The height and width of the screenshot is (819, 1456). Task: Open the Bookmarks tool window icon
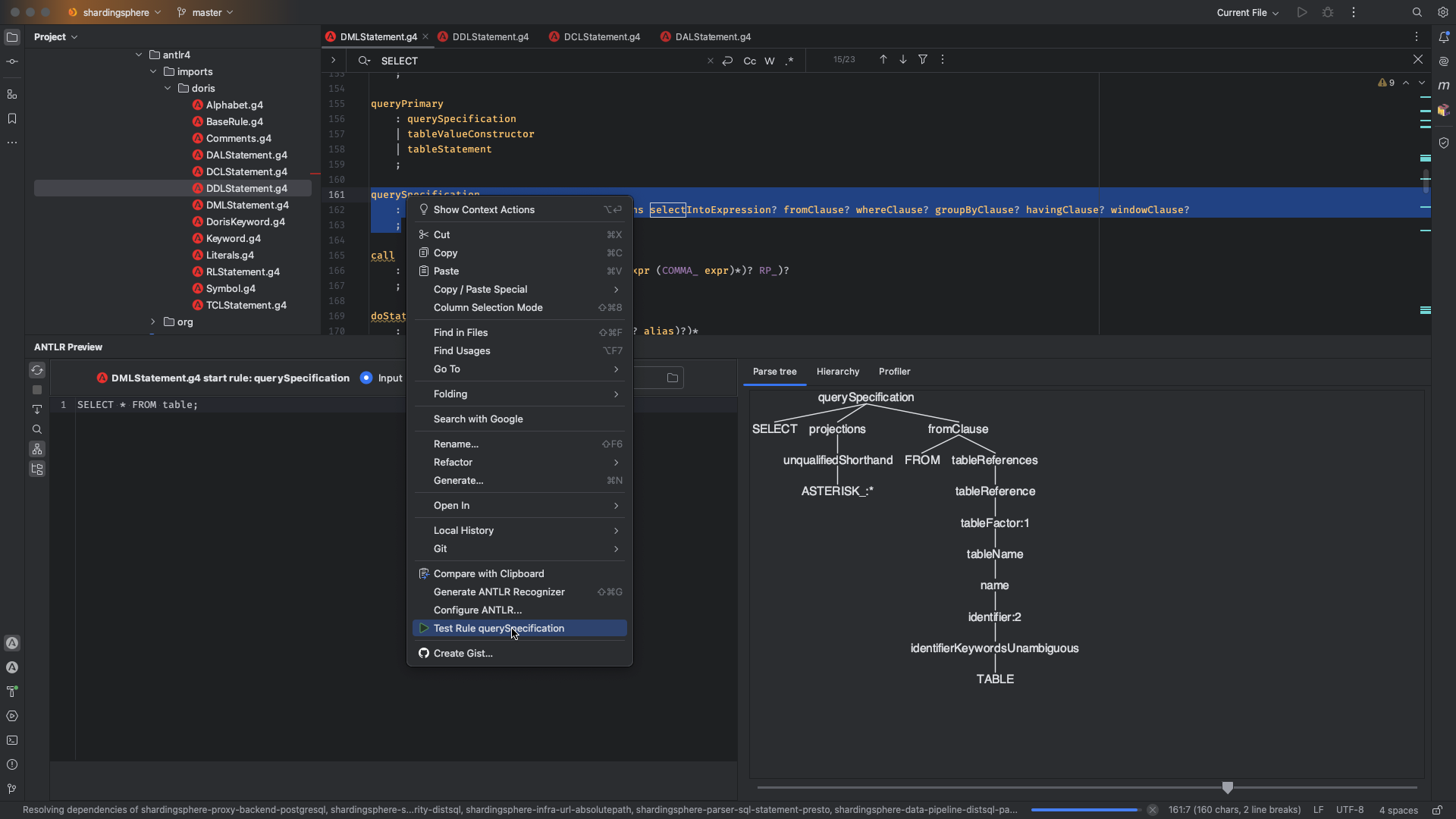click(x=12, y=118)
